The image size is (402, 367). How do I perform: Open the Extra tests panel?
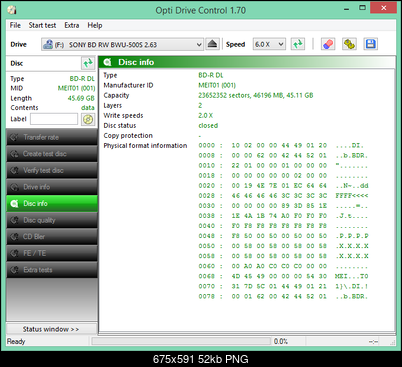pos(52,270)
